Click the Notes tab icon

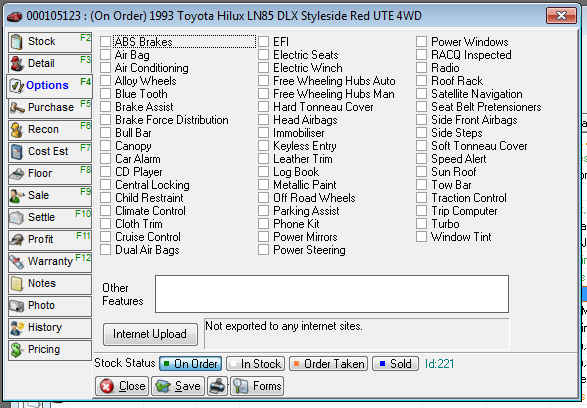[17, 284]
